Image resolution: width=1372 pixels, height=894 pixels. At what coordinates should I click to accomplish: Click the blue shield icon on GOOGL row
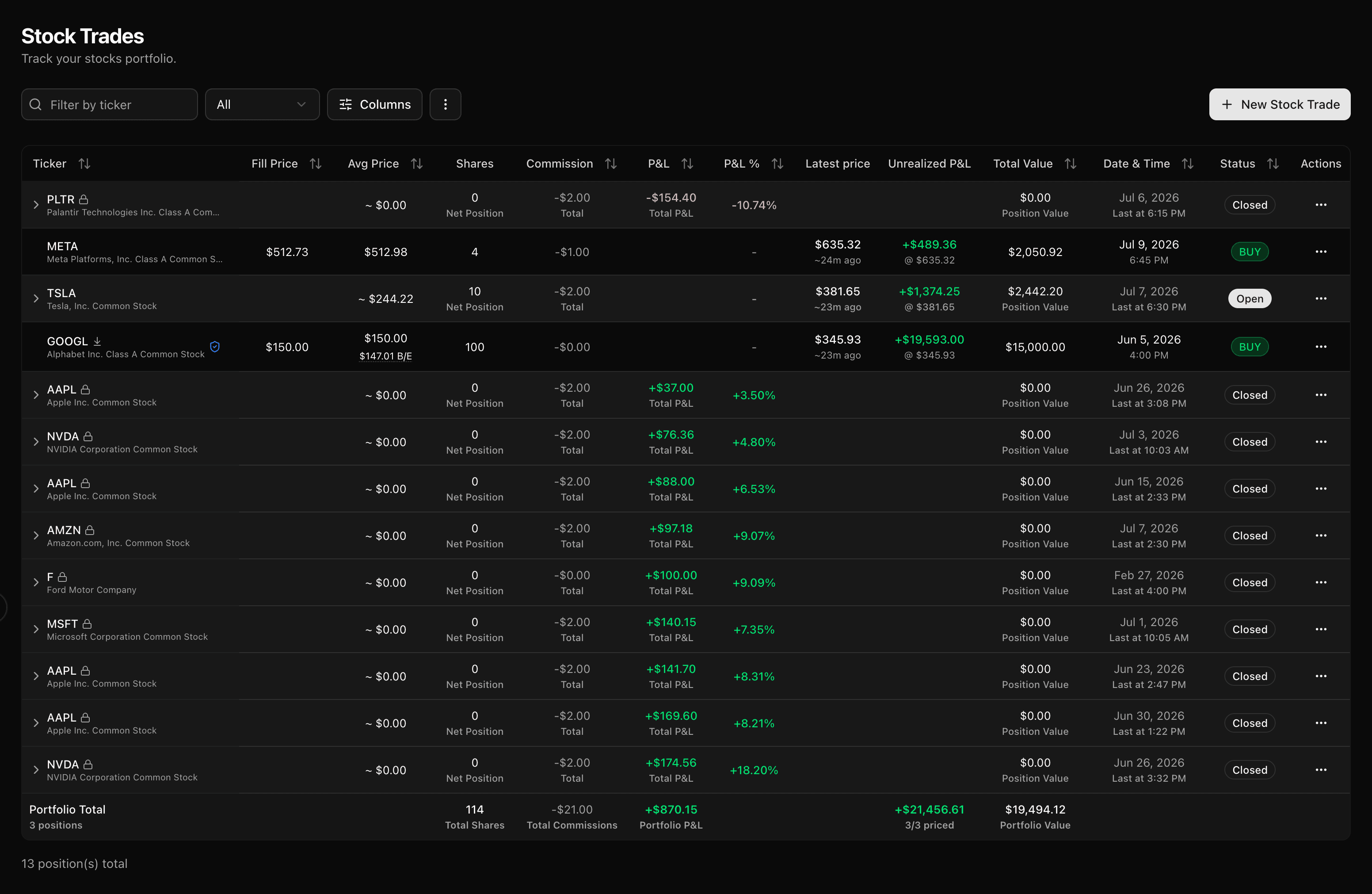215,347
